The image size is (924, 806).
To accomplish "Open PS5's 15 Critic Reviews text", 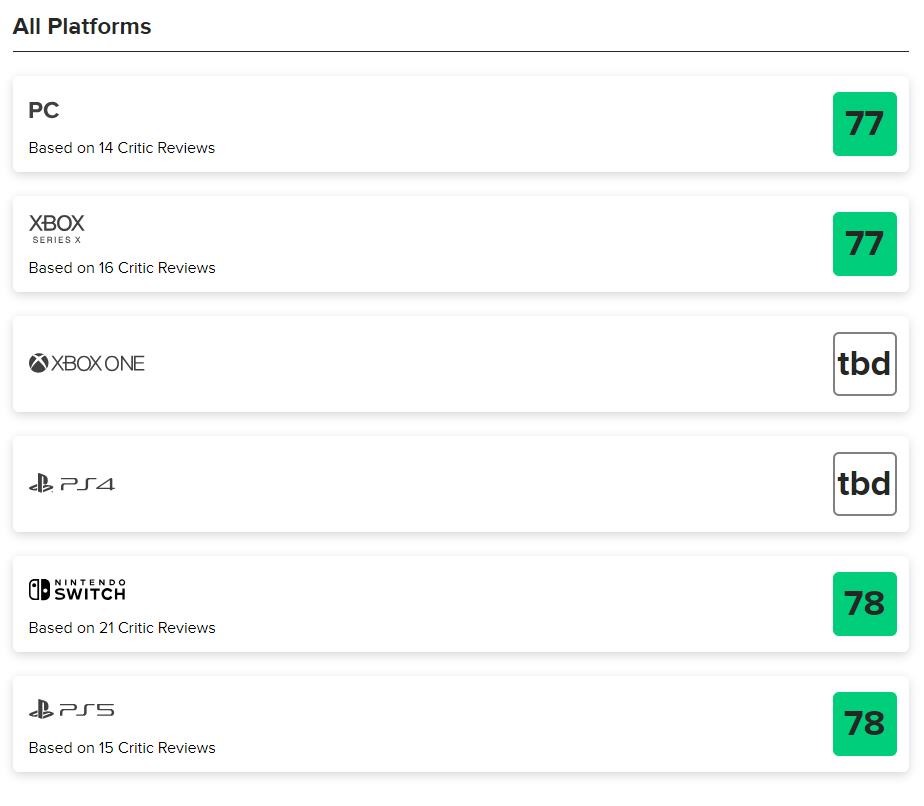I will (x=121, y=748).
